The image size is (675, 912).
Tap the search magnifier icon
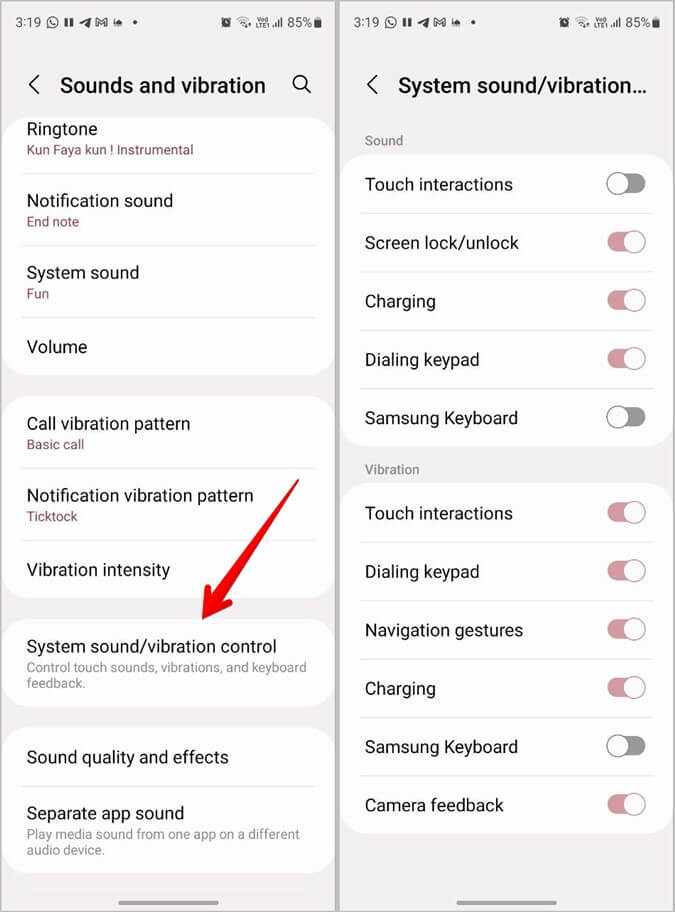[301, 85]
